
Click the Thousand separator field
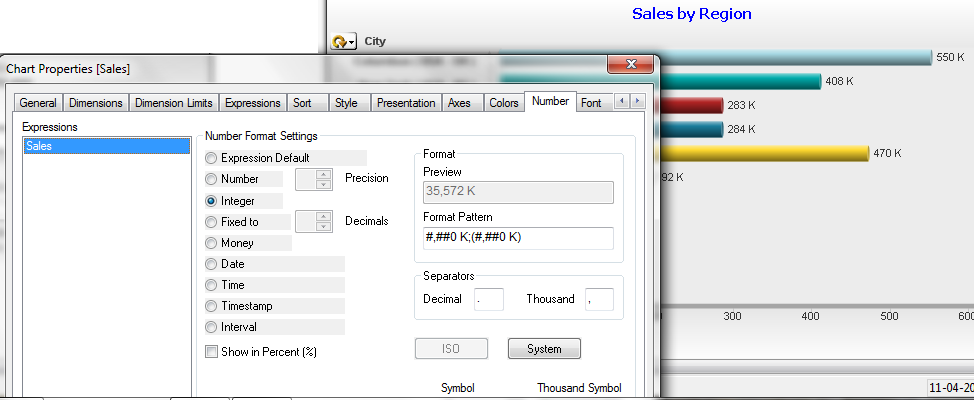pos(599,299)
